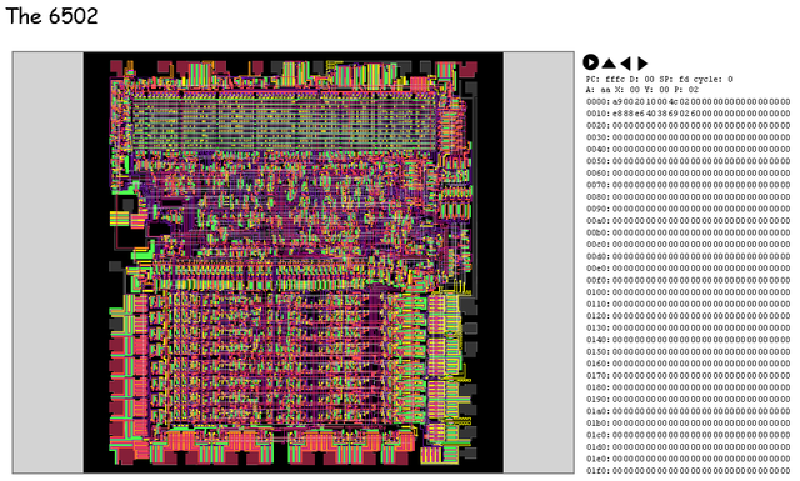
Task: Click the first byte of row 0080
Action: [617, 197]
